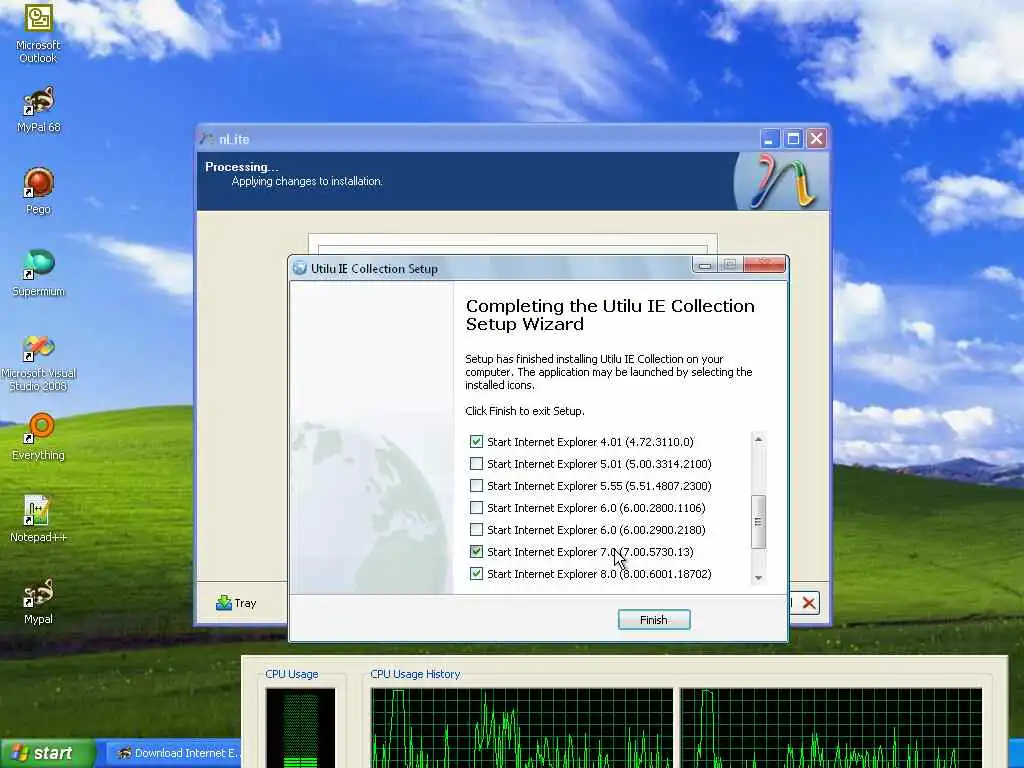Click 'Applying changes to installation.' text
This screenshot has height=768, width=1024.
(307, 181)
